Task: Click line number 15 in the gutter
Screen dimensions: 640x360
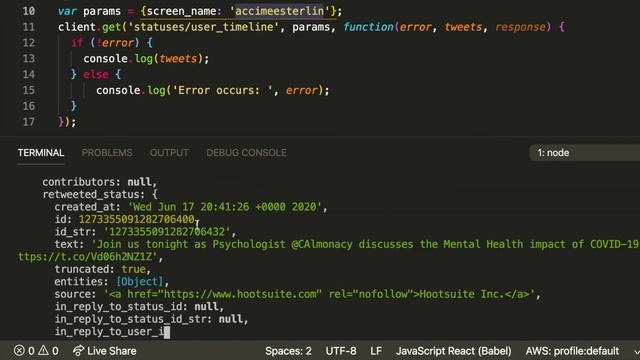Action: 29,90
